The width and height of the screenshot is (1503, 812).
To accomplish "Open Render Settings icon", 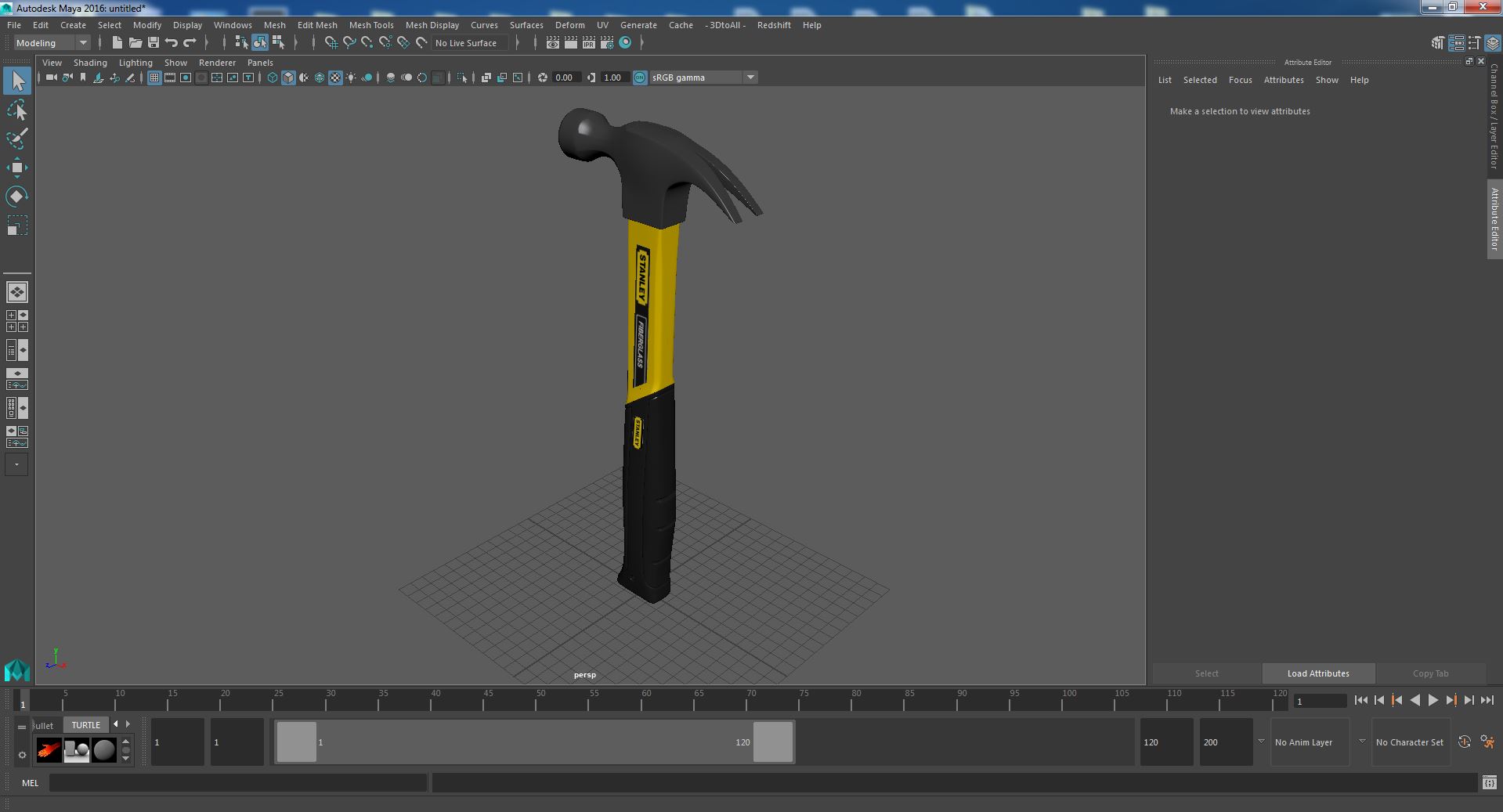I will click(x=606, y=43).
